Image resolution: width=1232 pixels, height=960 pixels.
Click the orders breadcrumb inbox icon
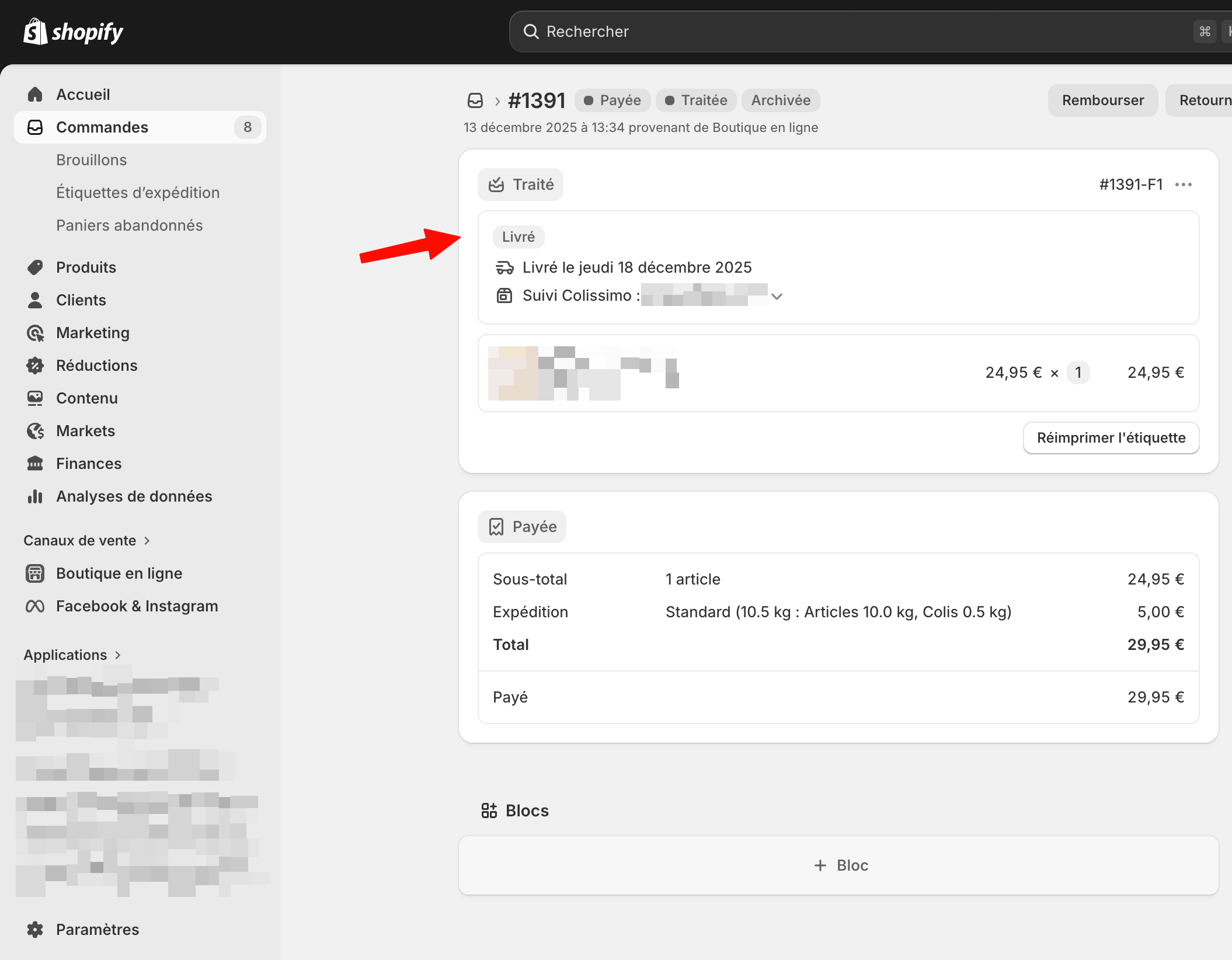475,100
